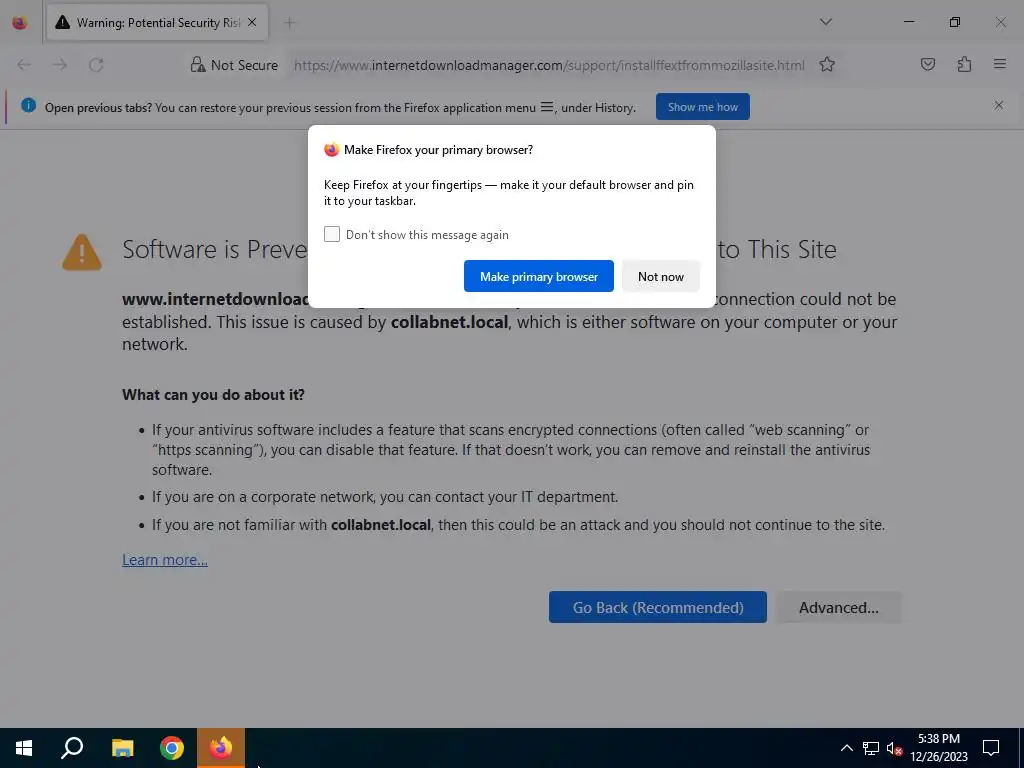Viewport: 1024px width, 768px height.
Task: Click Show me how button
Action: pos(703,107)
